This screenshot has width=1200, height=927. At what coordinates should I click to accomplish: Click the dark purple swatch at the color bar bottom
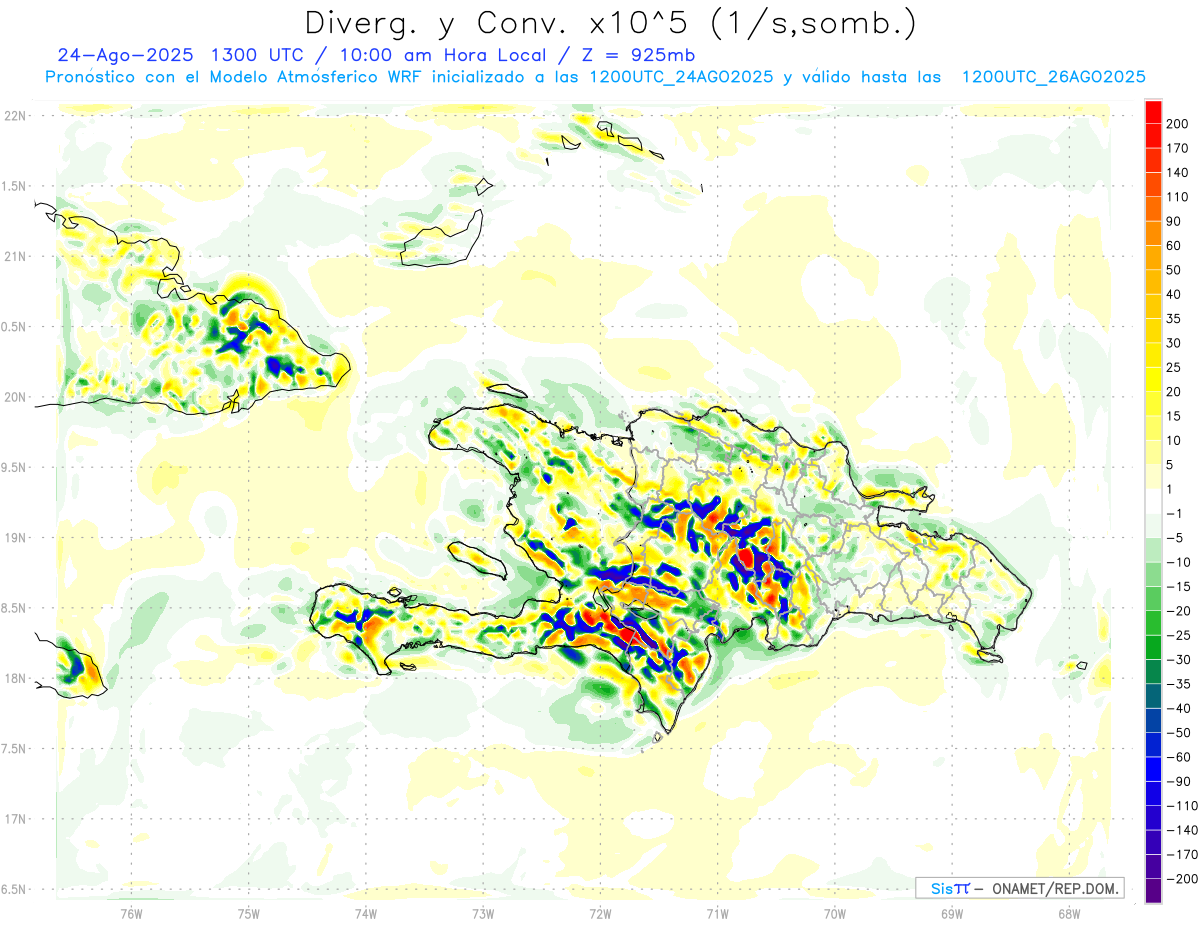point(1153,890)
